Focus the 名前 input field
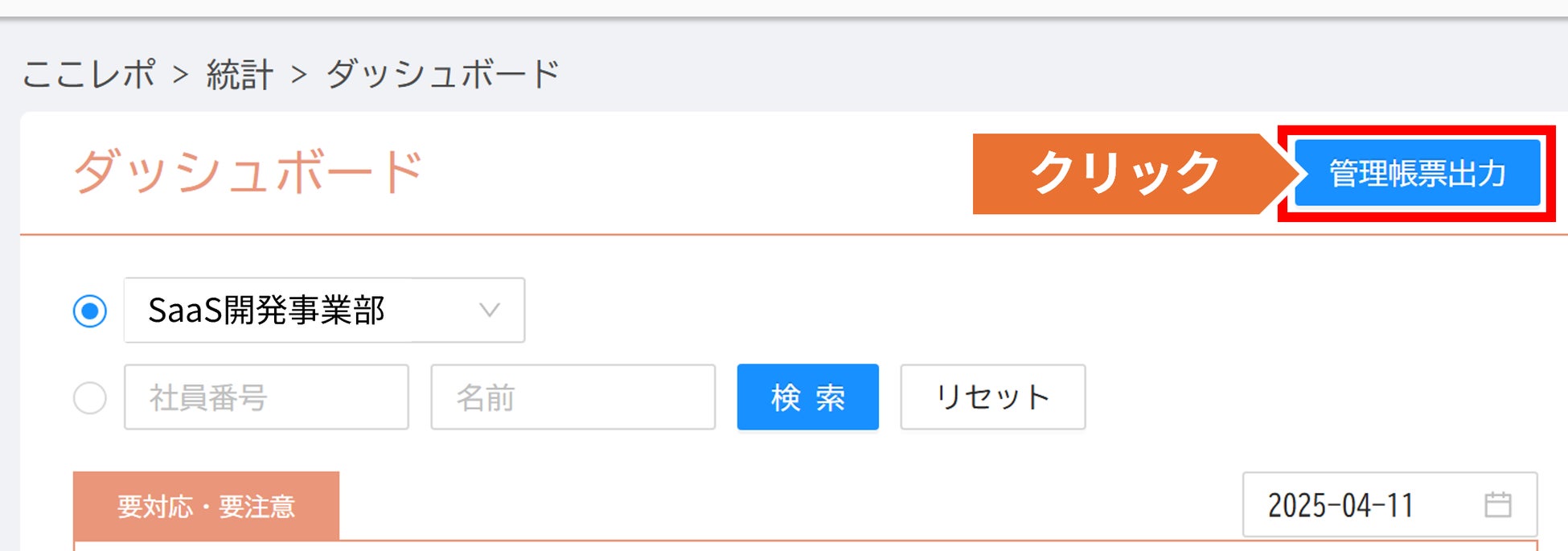This screenshot has height=551, width=1568. point(573,397)
